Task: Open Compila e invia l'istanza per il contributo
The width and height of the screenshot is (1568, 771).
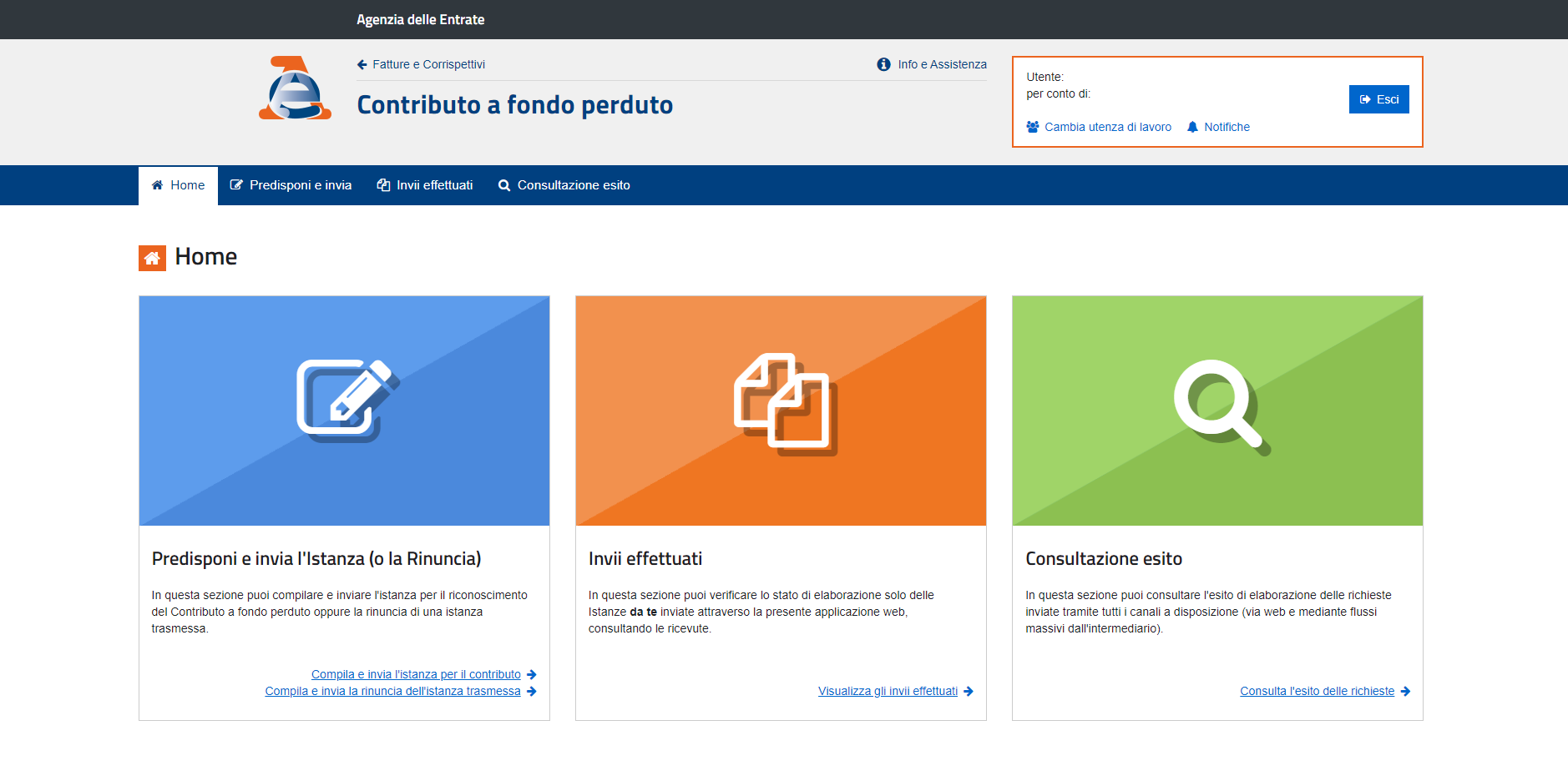Action: coord(416,674)
